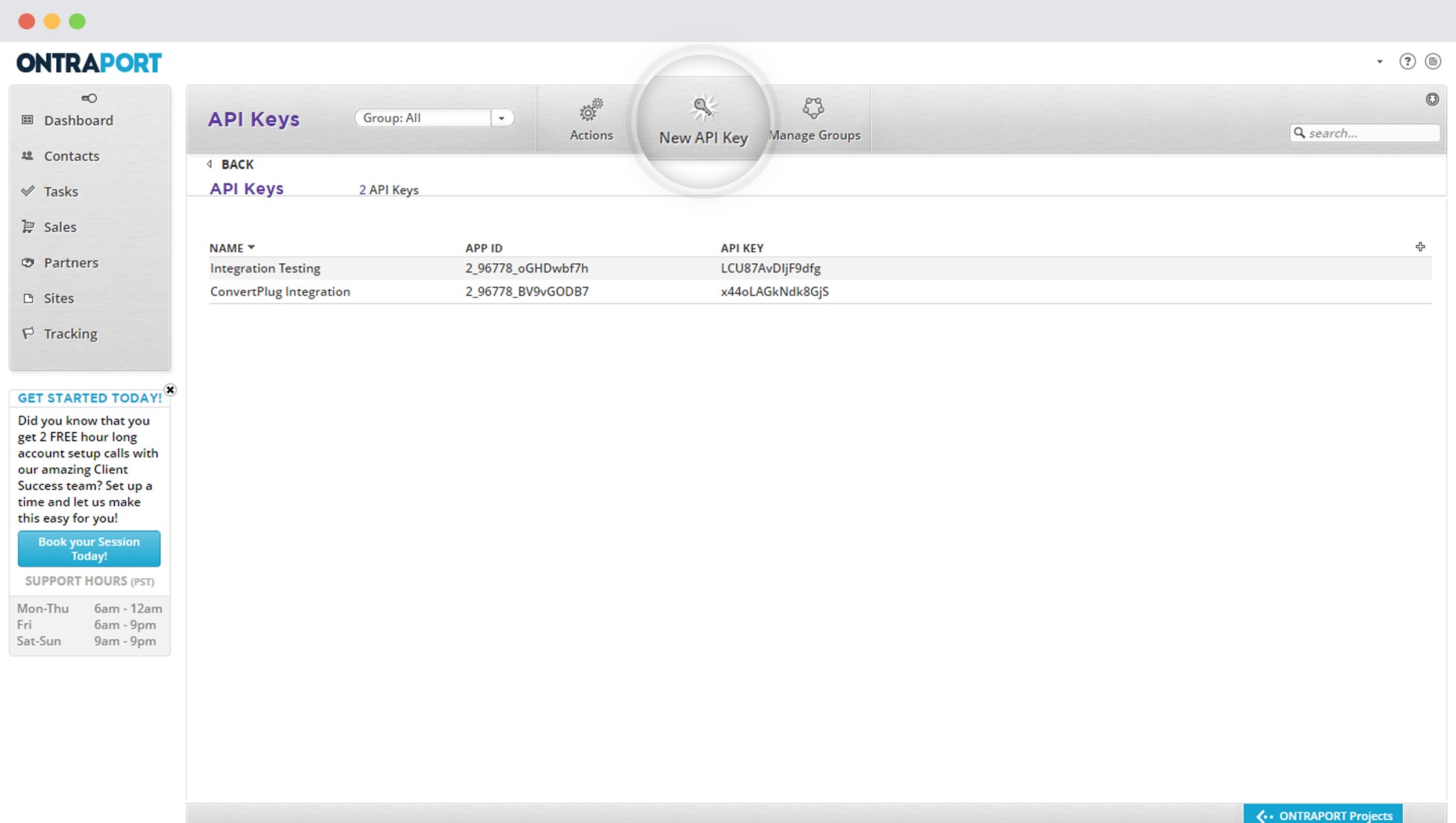
Task: Open Contacts from sidebar
Action: pyautogui.click(x=71, y=156)
